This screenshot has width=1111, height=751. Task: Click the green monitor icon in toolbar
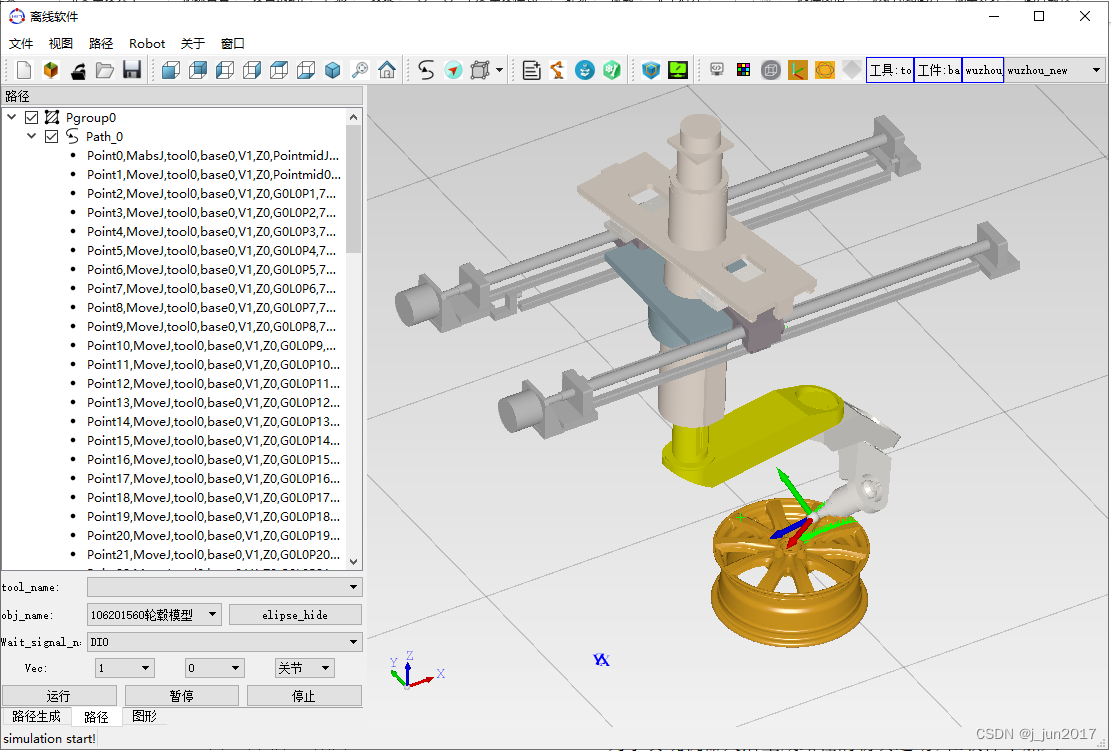pyautogui.click(x=678, y=70)
